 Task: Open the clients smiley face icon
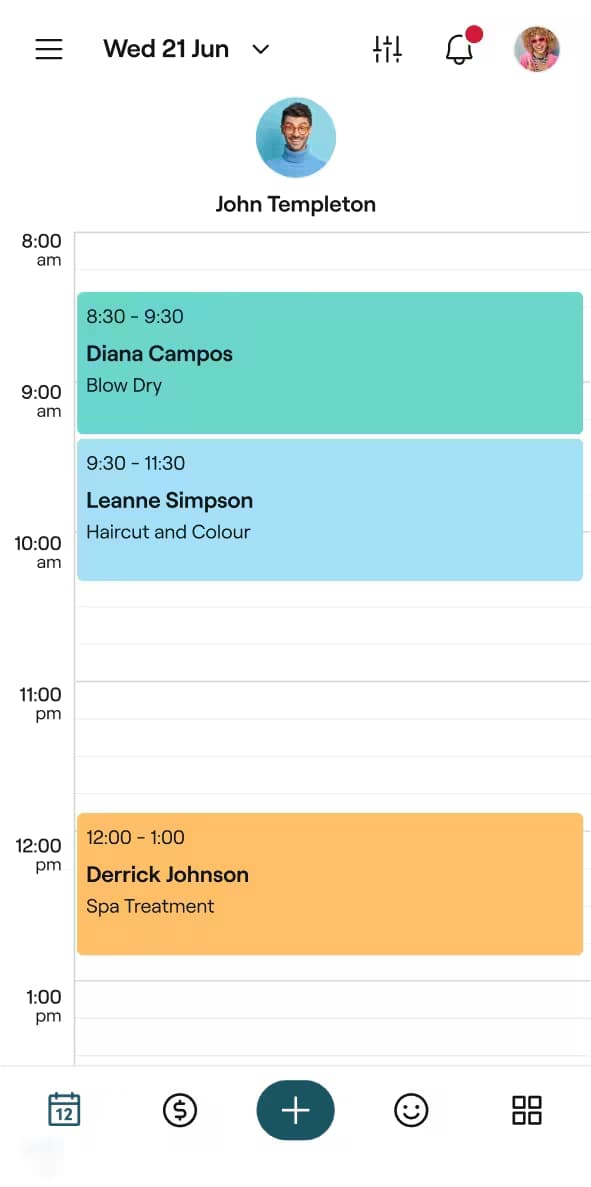click(411, 1111)
